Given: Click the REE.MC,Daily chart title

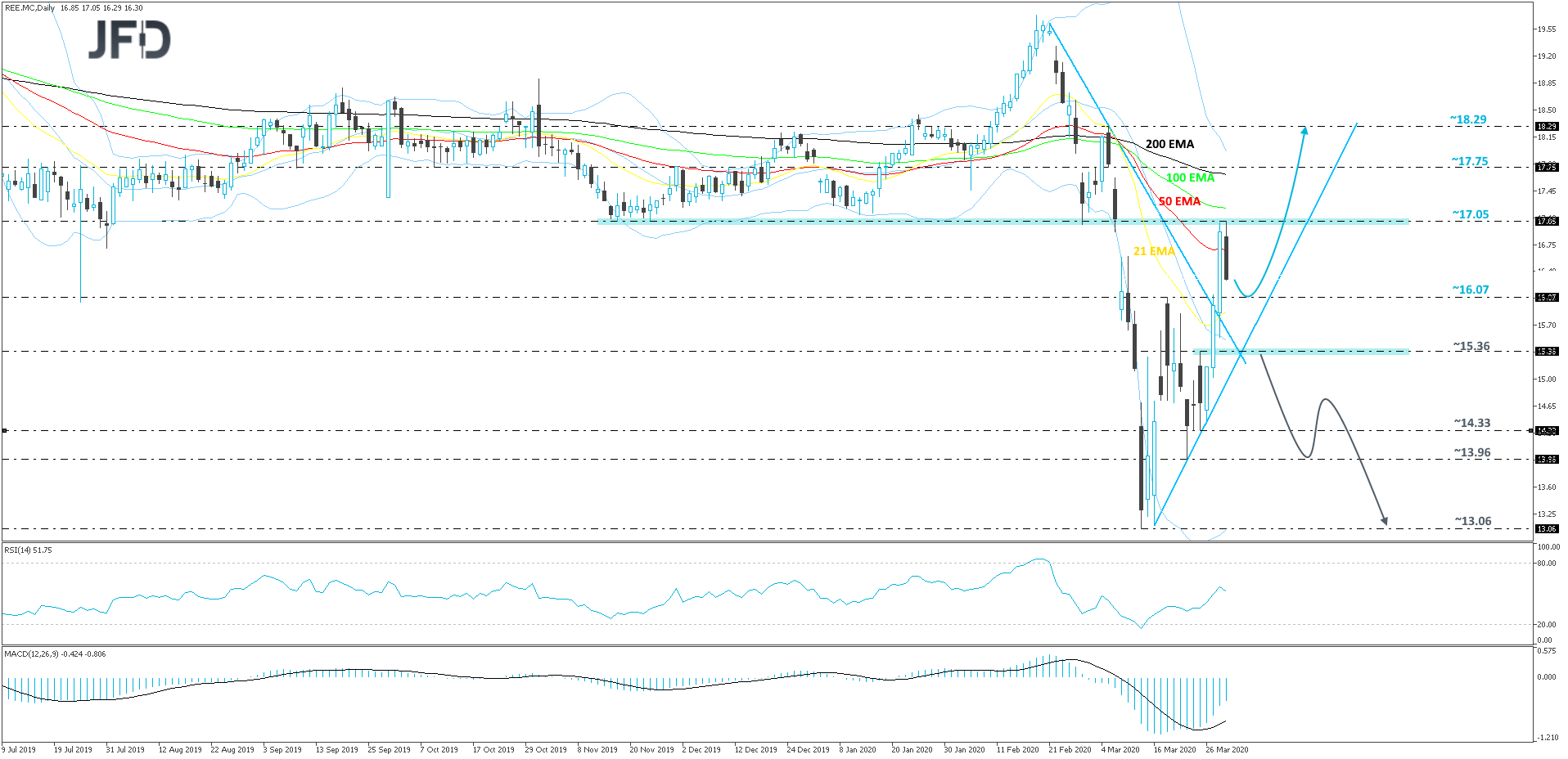Looking at the screenshot, I should pos(29,8).
